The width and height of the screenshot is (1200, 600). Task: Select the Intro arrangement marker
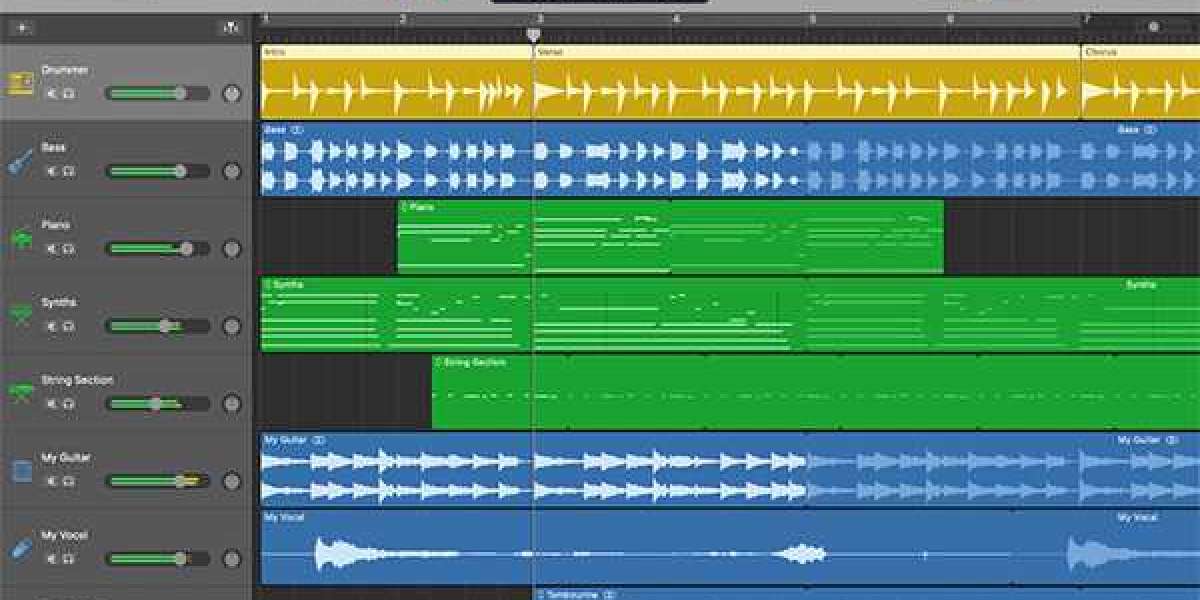tap(396, 51)
